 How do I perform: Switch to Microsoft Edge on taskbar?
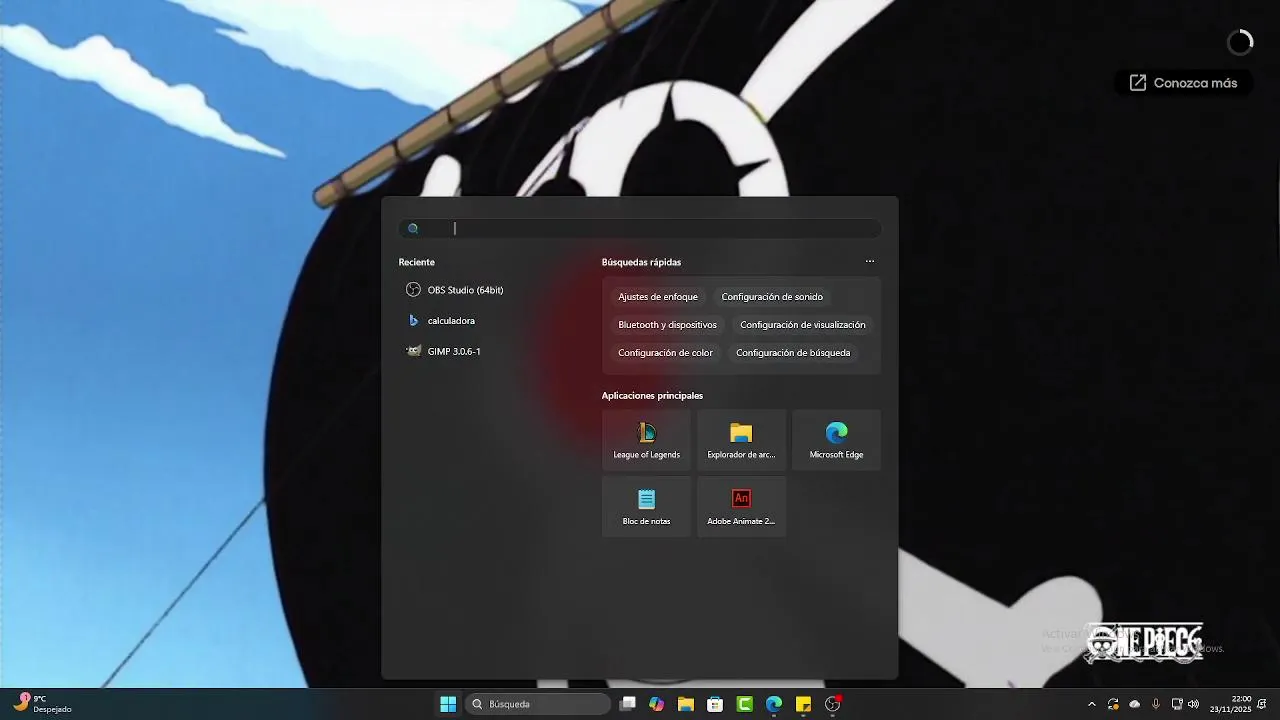click(774, 704)
